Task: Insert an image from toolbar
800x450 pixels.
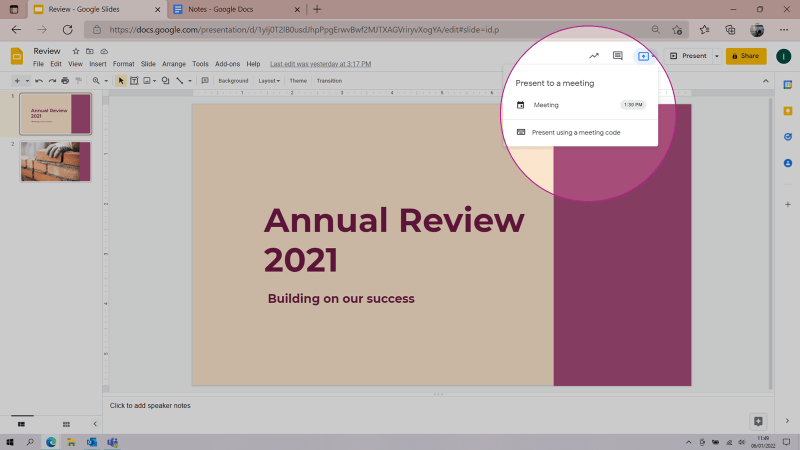Action: pos(147,81)
